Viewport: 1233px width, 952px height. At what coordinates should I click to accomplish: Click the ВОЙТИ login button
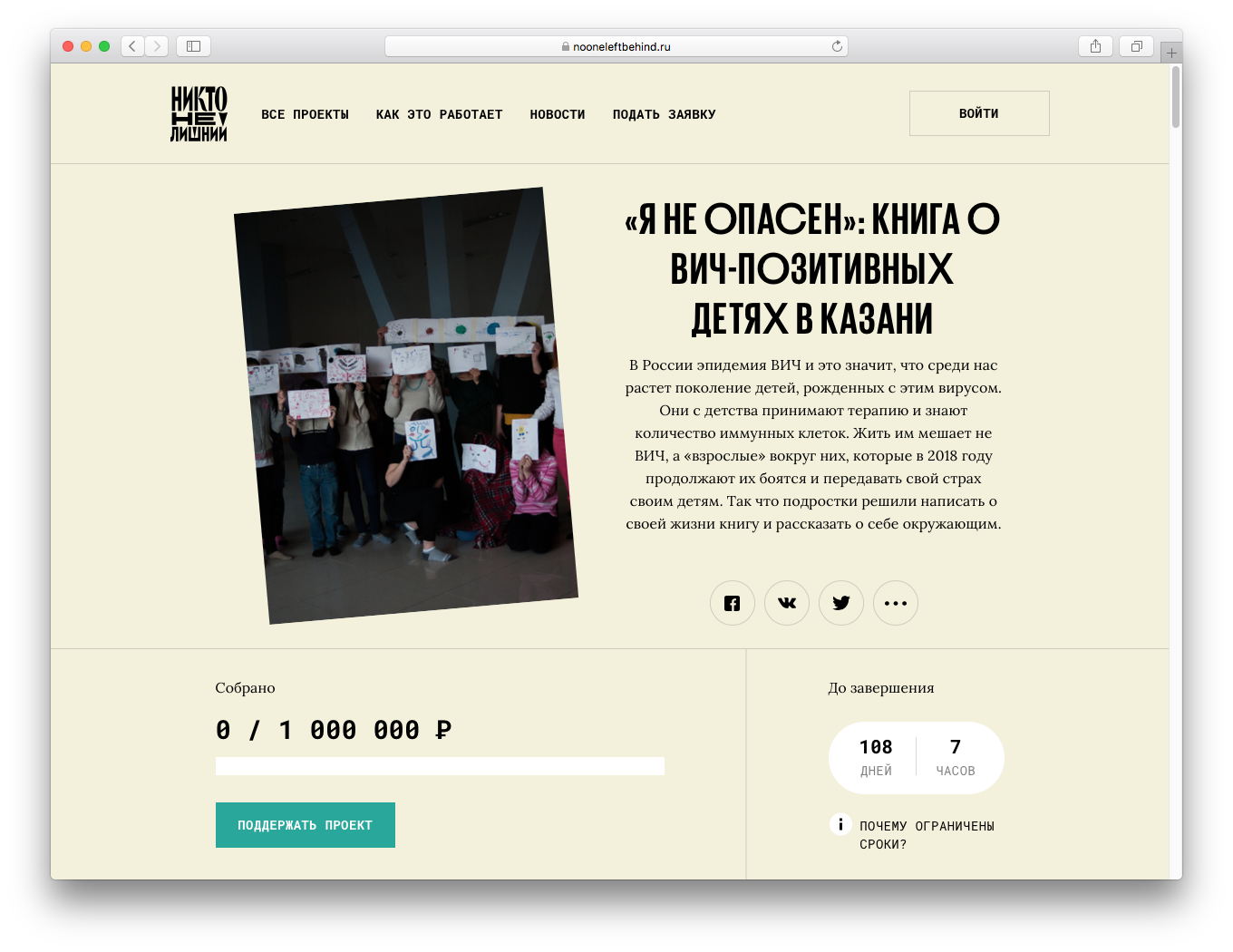point(979,113)
